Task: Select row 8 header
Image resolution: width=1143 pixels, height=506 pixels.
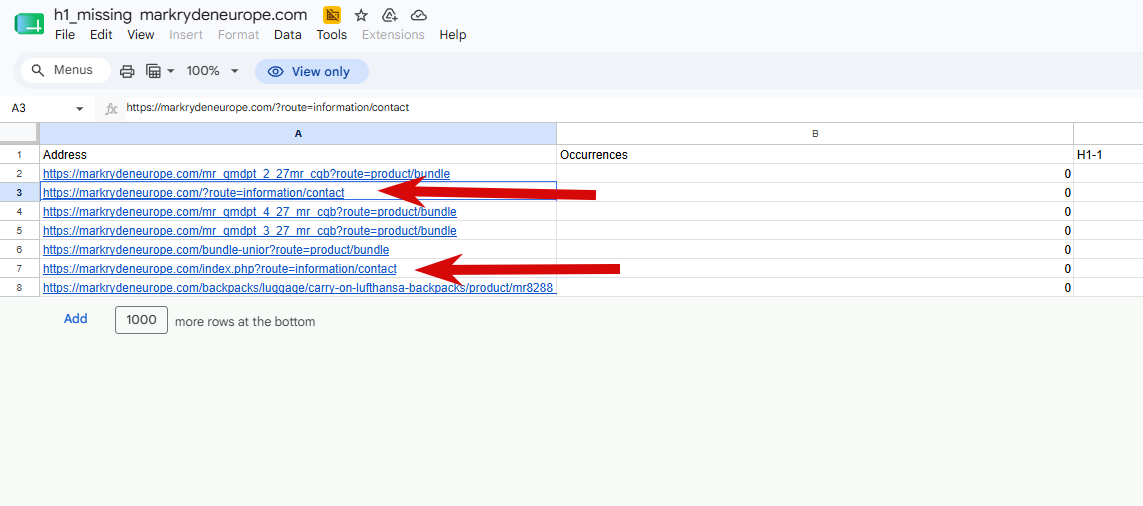Action: [20, 287]
